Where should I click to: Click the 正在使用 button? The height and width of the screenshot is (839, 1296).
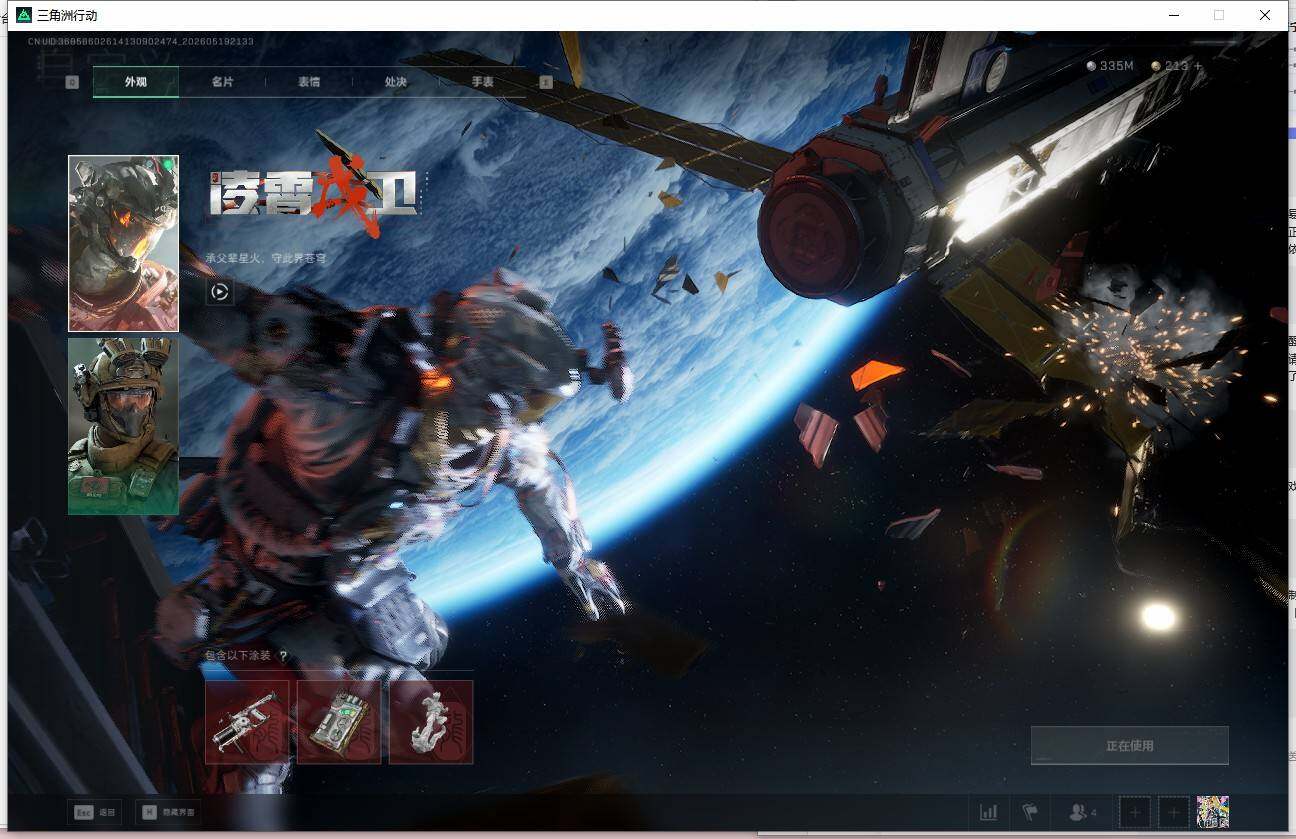(x=1130, y=746)
